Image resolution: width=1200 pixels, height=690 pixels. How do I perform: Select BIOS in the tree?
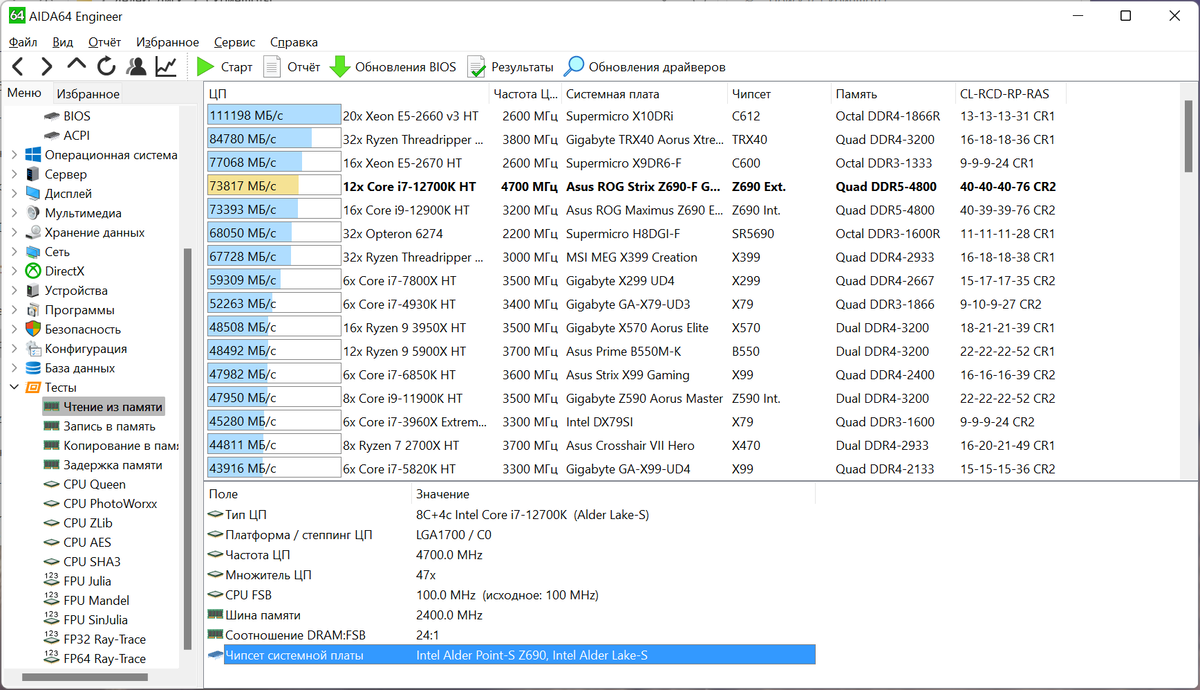[x=76, y=116]
